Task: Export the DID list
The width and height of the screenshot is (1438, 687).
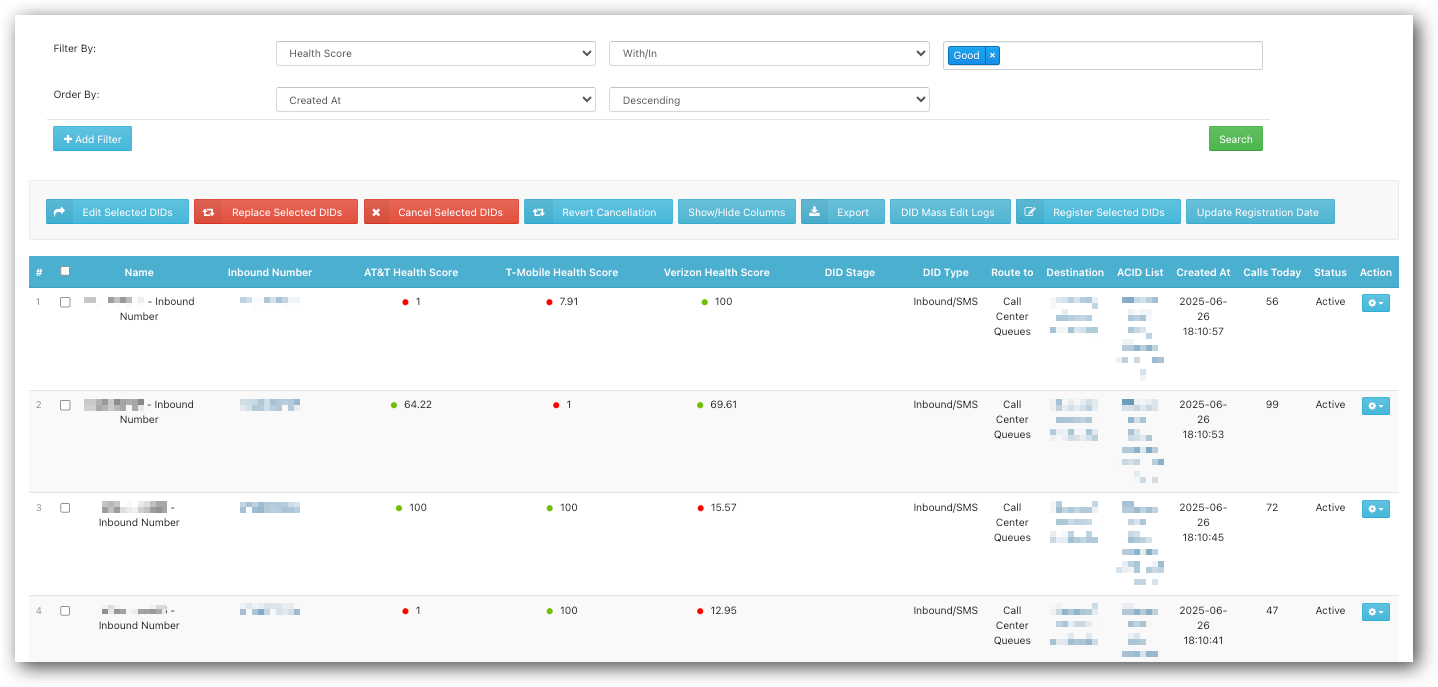Action: 842,212
